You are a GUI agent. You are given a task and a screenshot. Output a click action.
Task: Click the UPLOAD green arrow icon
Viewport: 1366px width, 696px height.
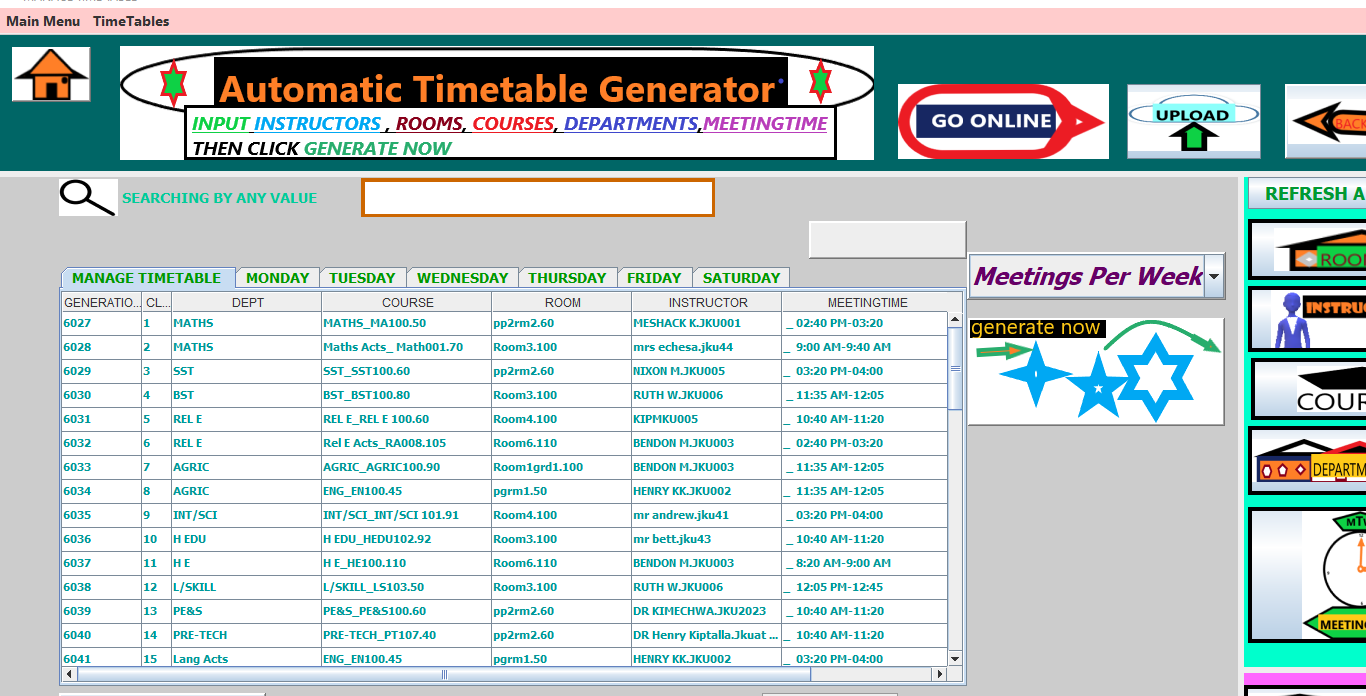(1193, 121)
